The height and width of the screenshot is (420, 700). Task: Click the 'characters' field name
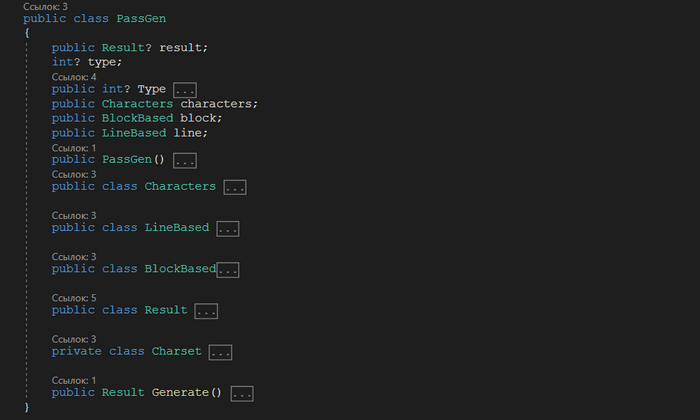[219, 104]
